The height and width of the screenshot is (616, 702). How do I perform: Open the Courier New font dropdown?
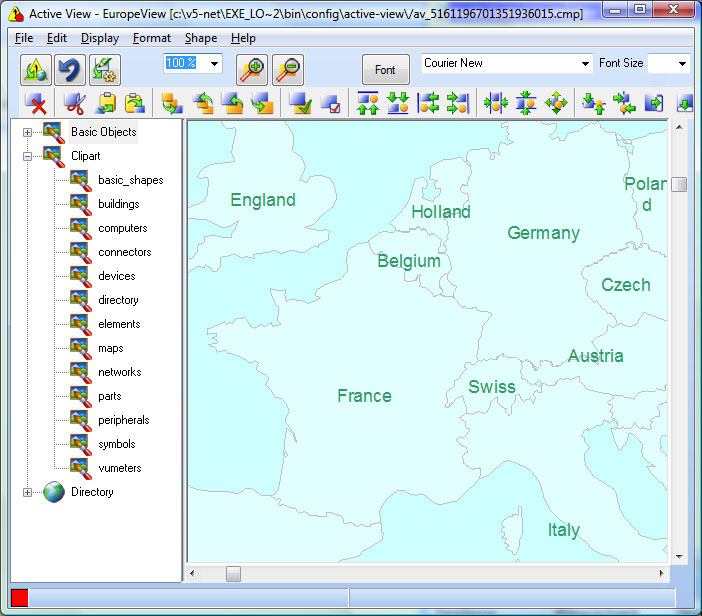[585, 64]
